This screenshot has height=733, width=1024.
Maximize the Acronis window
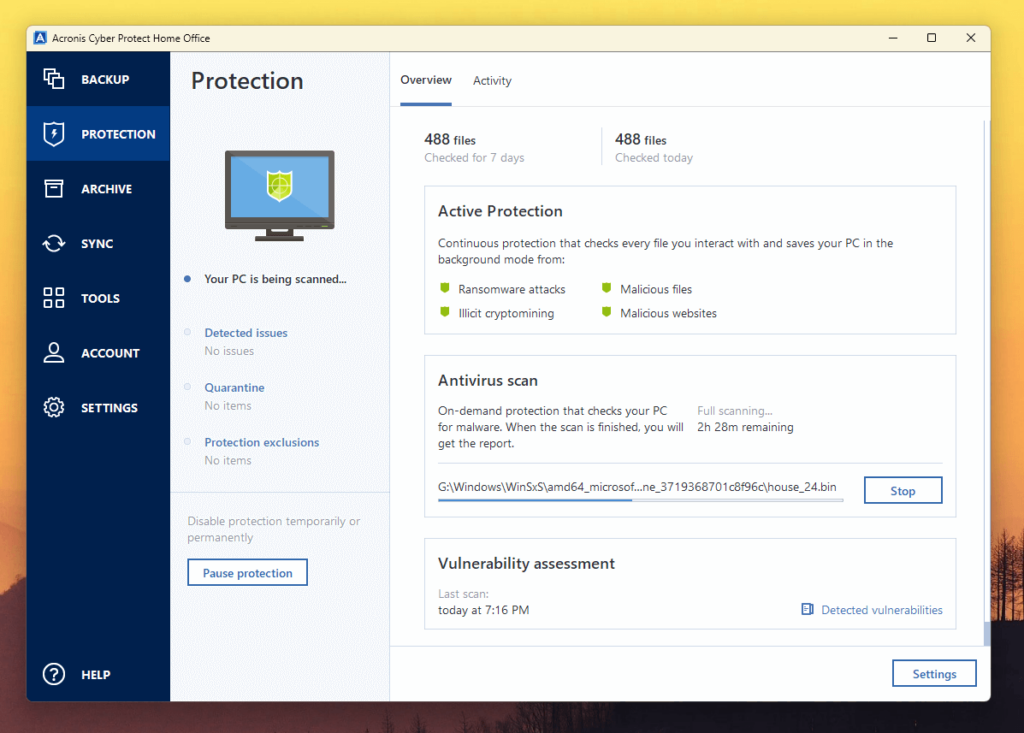[x=931, y=38]
